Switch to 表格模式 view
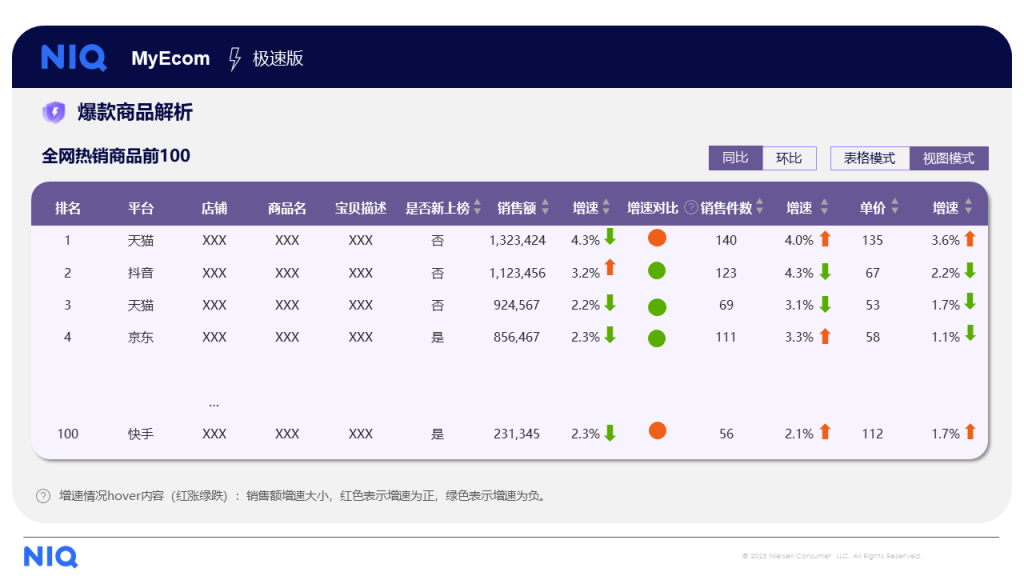This screenshot has height=576, width=1024. [869, 158]
